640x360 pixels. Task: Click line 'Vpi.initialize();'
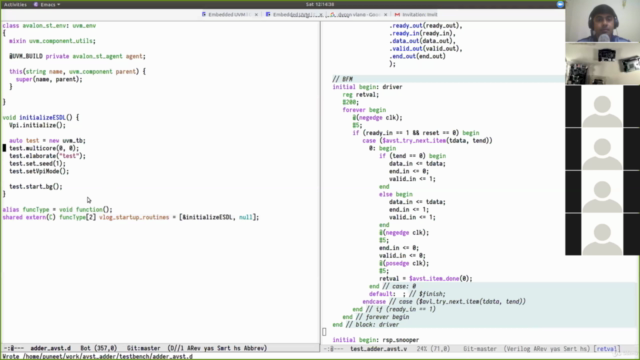[37, 125]
